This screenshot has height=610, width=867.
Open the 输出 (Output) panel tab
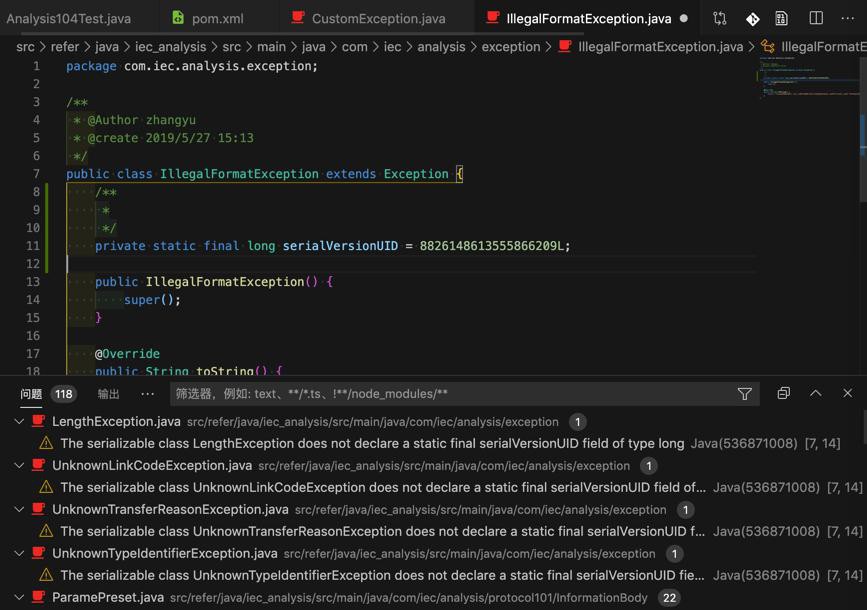point(109,394)
